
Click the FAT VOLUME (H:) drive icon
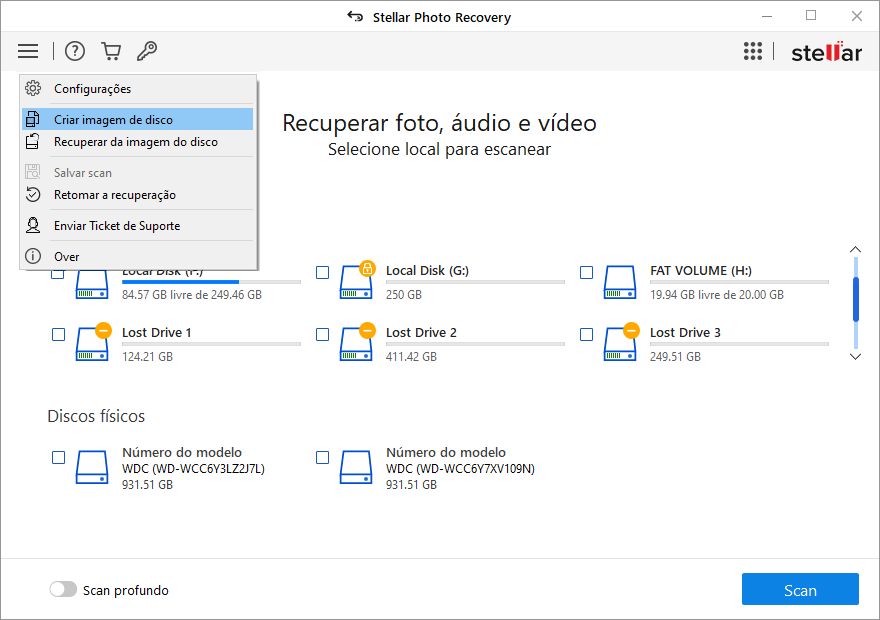point(620,282)
